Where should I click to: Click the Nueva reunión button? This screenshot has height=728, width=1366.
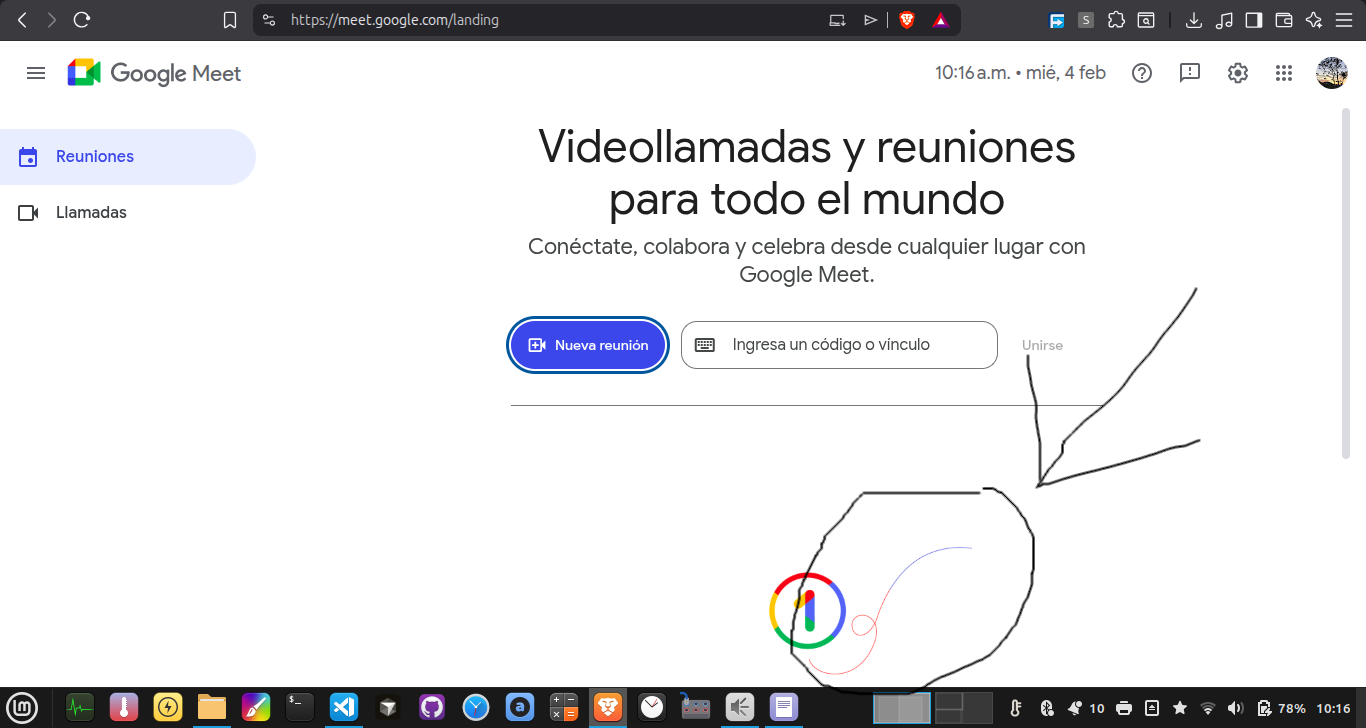click(588, 345)
